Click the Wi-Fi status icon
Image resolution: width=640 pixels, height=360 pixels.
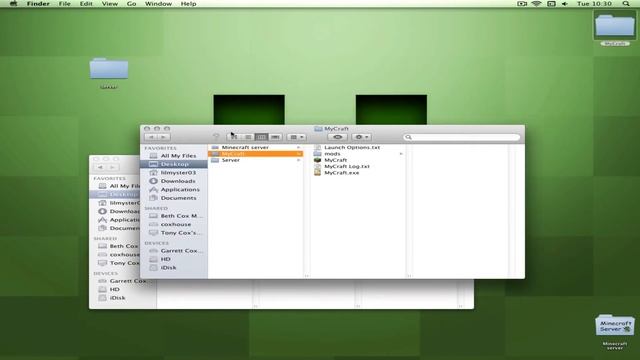point(536,4)
